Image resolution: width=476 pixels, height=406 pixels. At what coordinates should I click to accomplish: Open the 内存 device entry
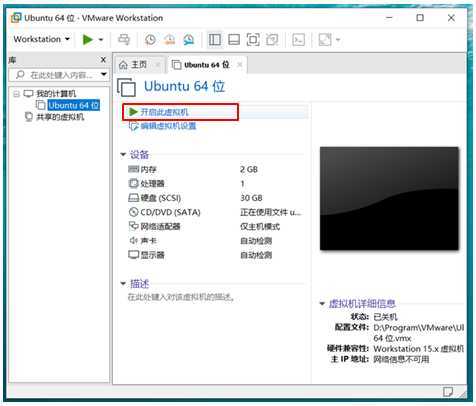pyautogui.click(x=148, y=169)
